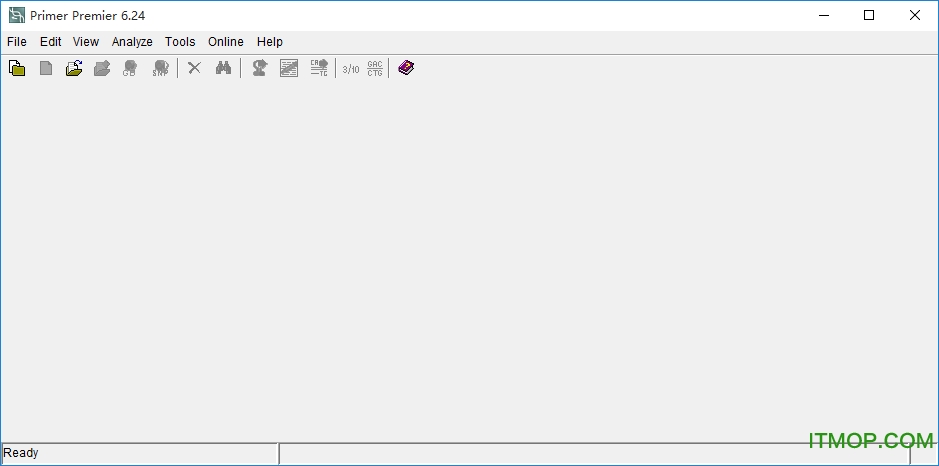
Task: Open the purple help book icon
Action: coord(405,68)
